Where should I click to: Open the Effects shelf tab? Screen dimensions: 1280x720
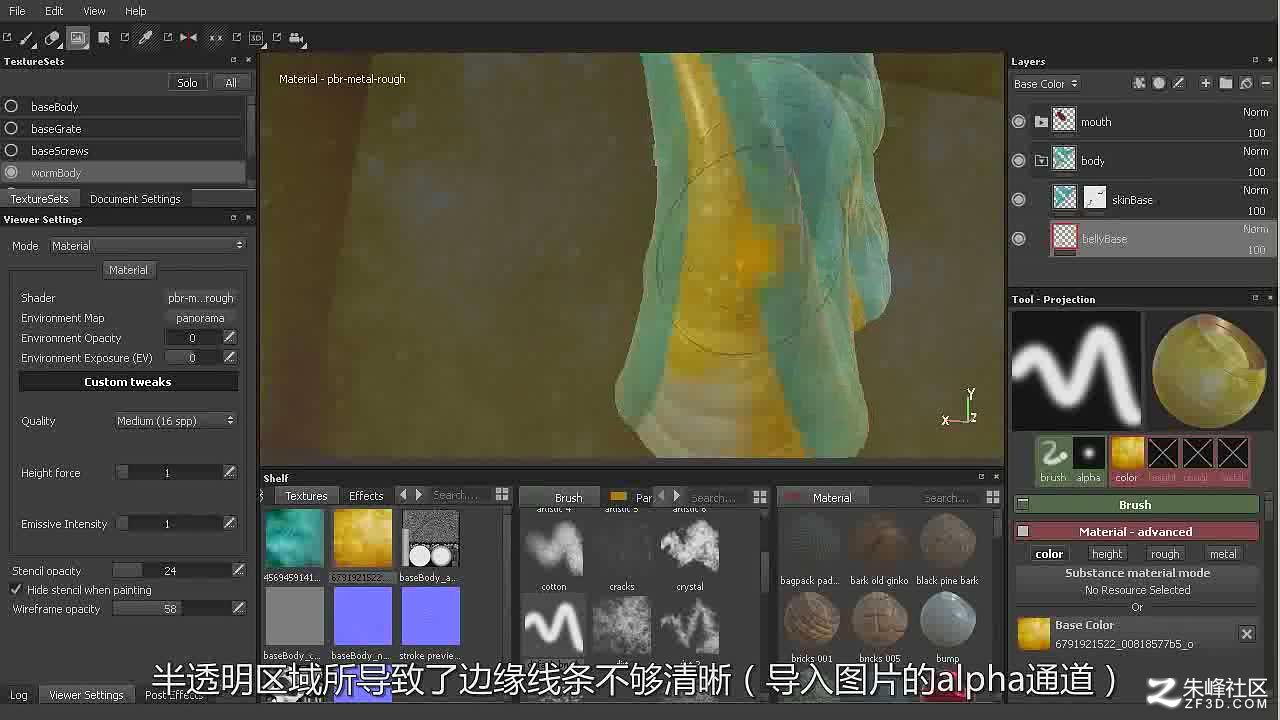(366, 496)
